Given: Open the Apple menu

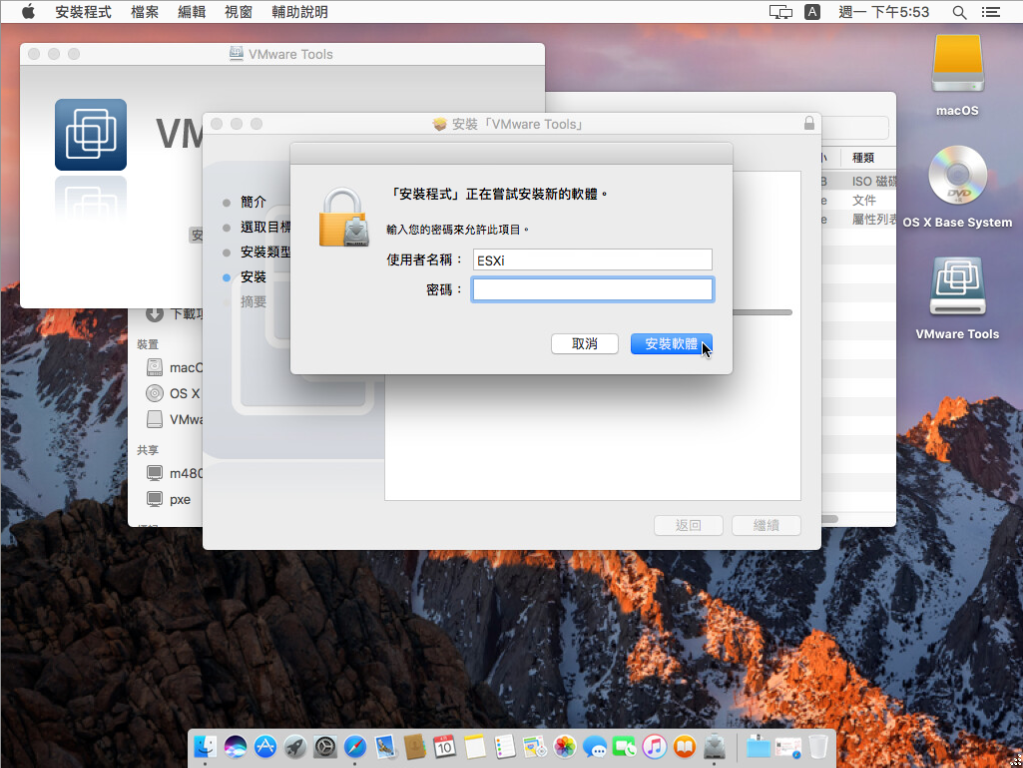Looking at the screenshot, I should point(28,12).
